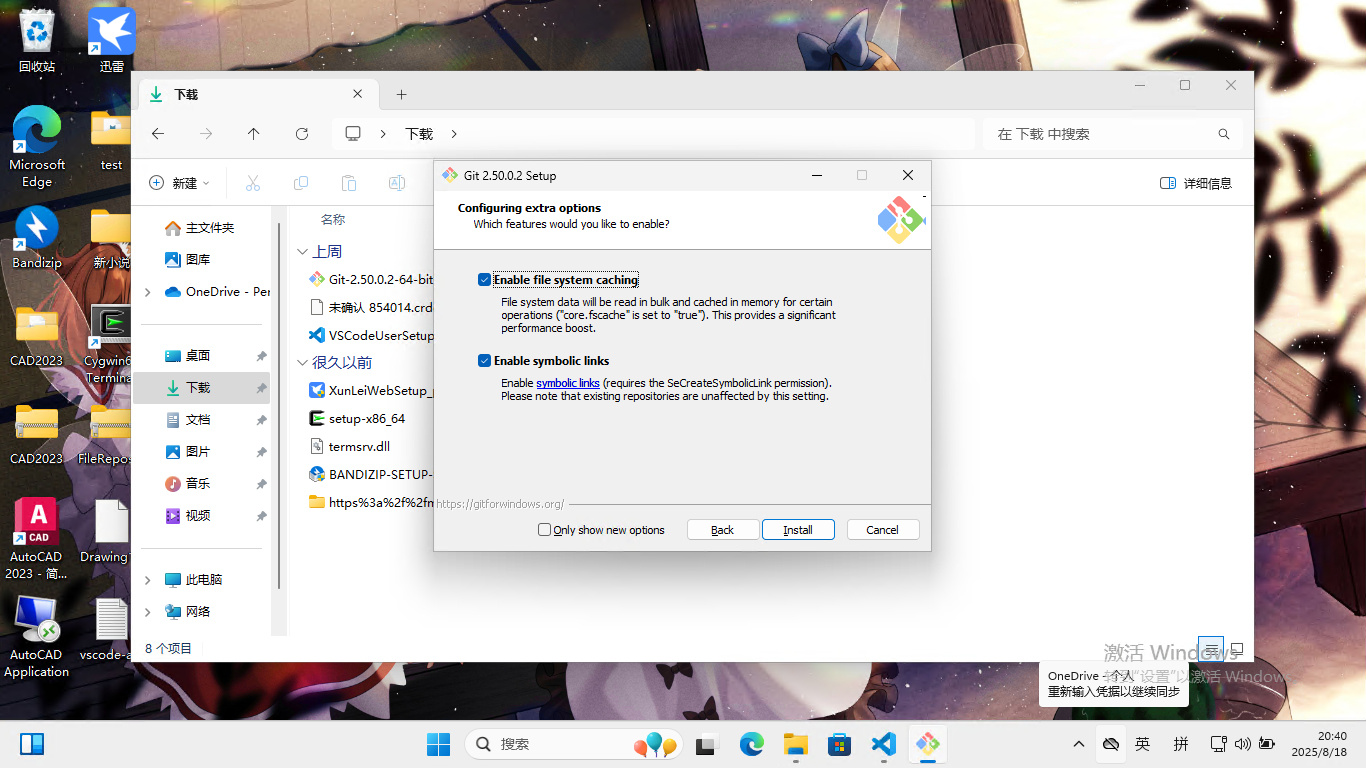Open Microsoft Store from taskbar

[x=839, y=744]
